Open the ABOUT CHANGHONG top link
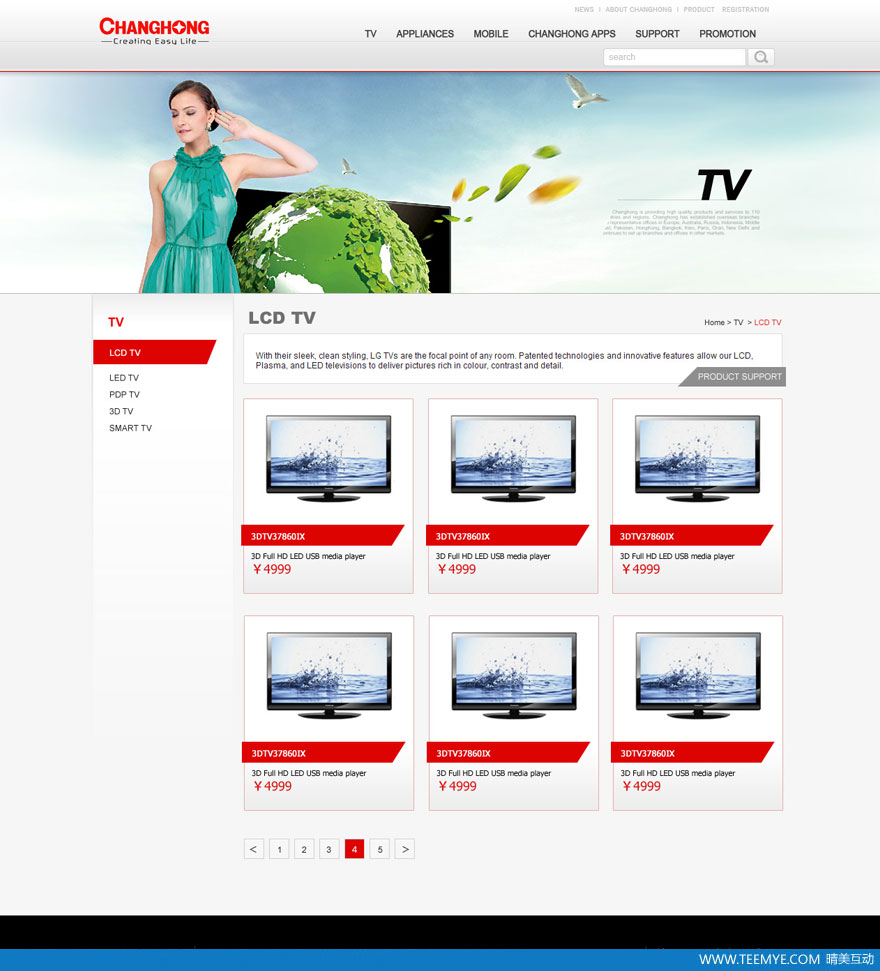Image resolution: width=880 pixels, height=971 pixels. [x=638, y=9]
